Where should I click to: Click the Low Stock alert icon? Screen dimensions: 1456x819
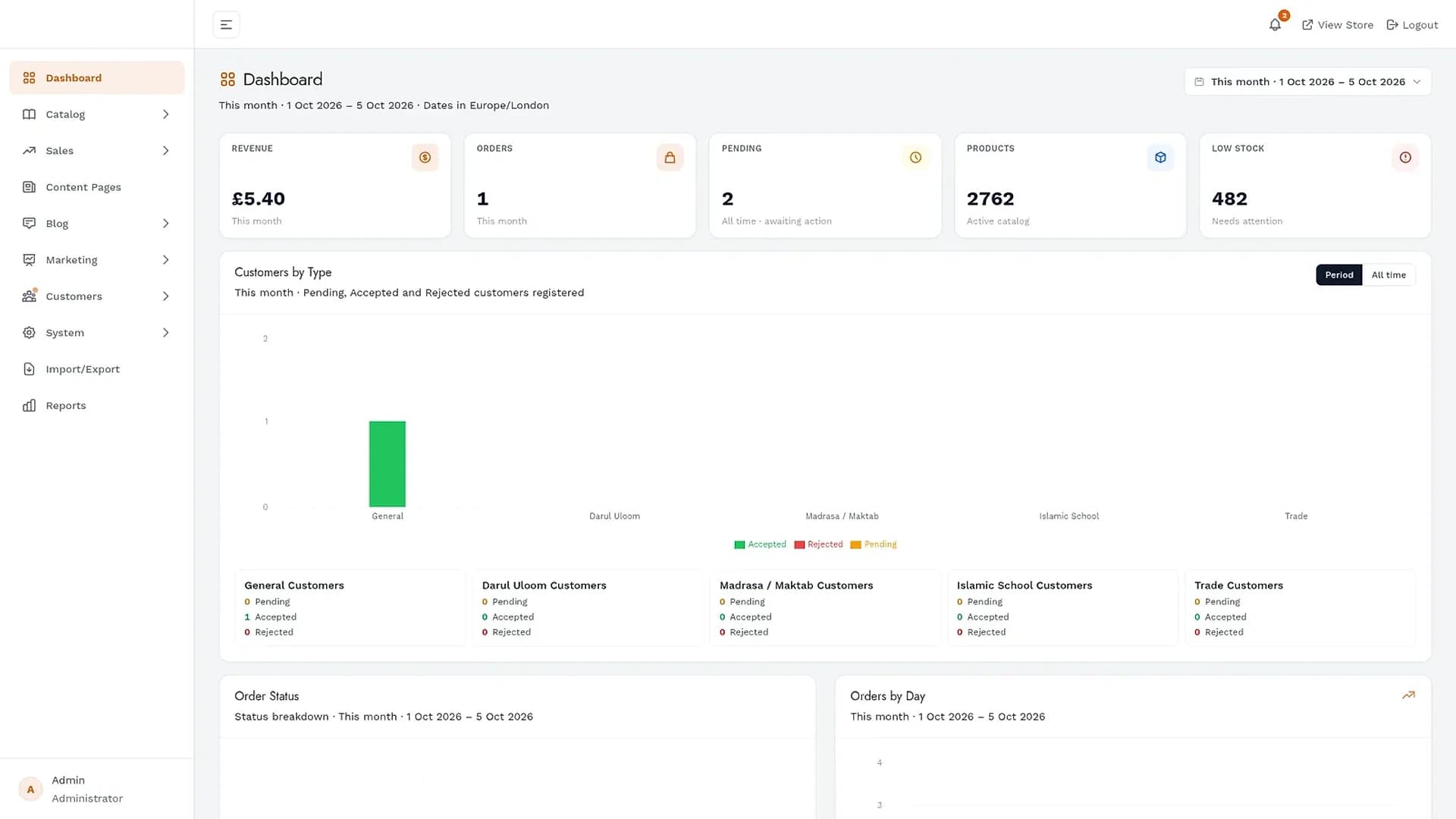tap(1405, 158)
